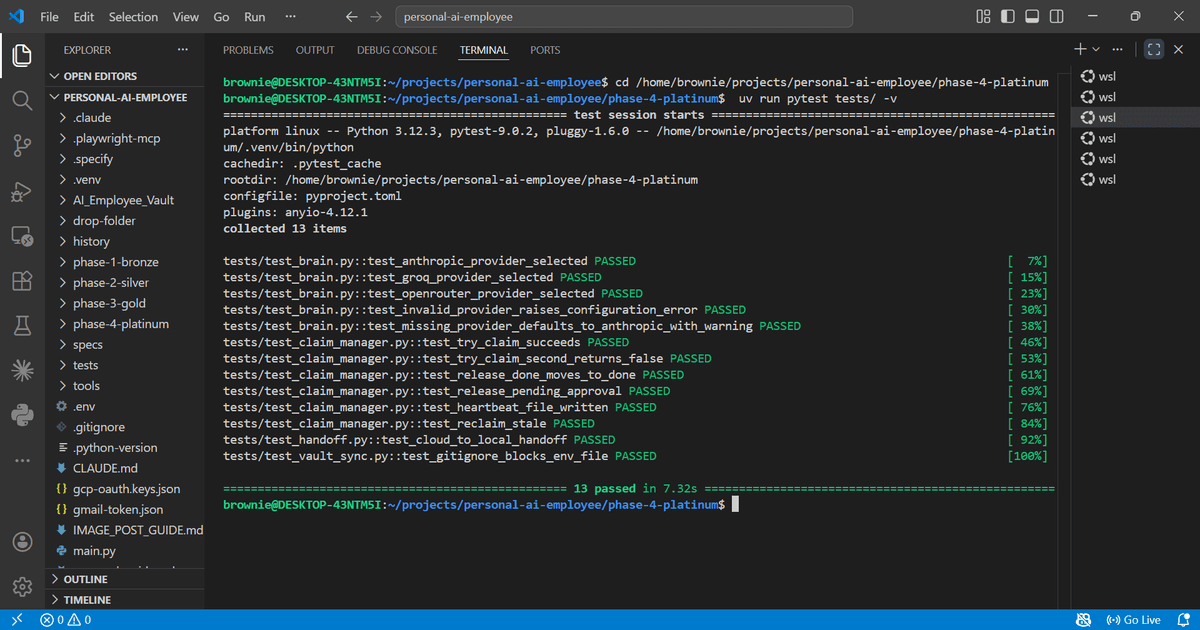Open the terminal profile dropdown chevron
1200x630 pixels.
pyautogui.click(x=1094, y=48)
